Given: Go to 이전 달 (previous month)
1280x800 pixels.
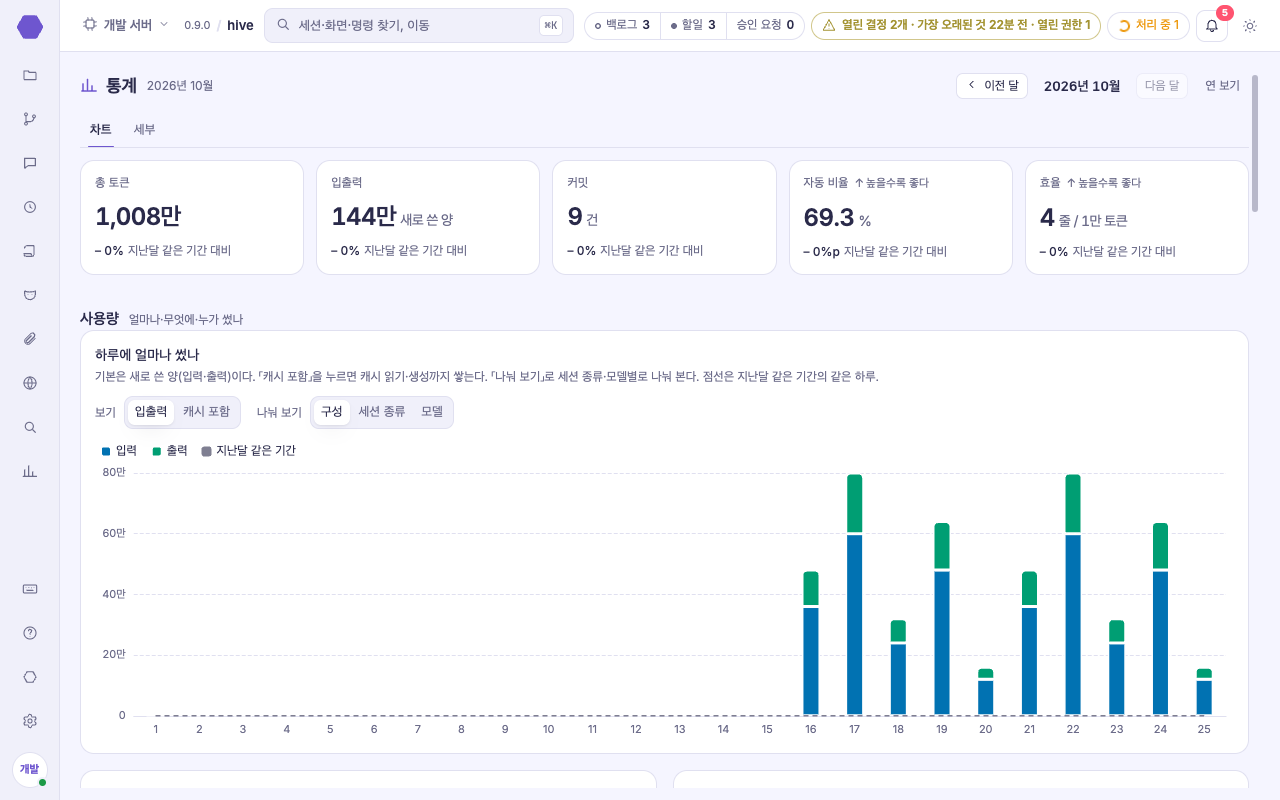Looking at the screenshot, I should click(x=992, y=86).
